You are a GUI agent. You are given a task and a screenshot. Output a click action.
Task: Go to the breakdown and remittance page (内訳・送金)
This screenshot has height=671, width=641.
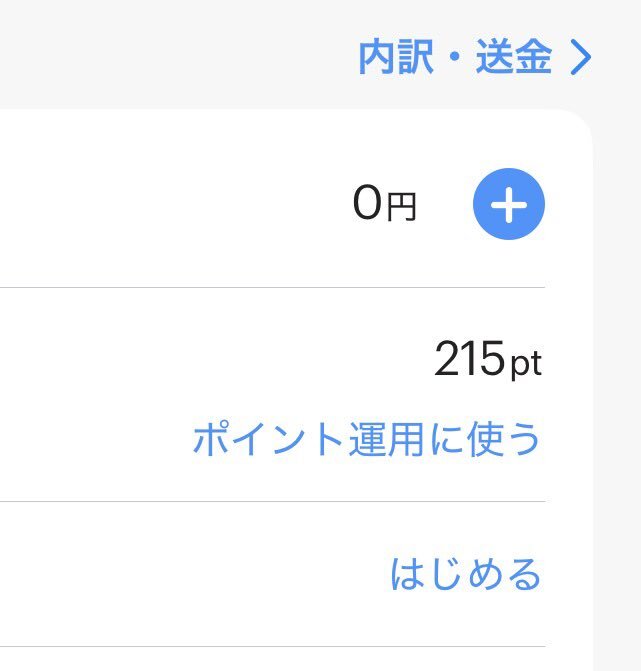point(475,57)
